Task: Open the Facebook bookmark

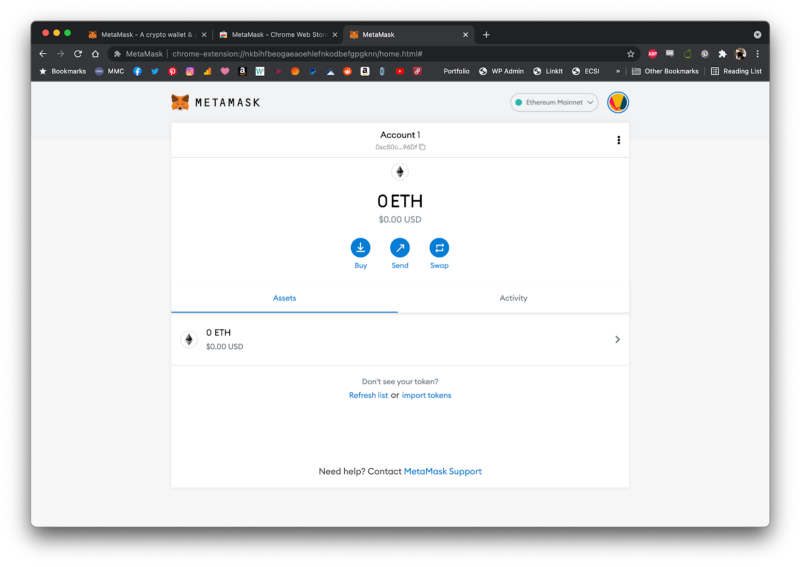Action: (137, 71)
